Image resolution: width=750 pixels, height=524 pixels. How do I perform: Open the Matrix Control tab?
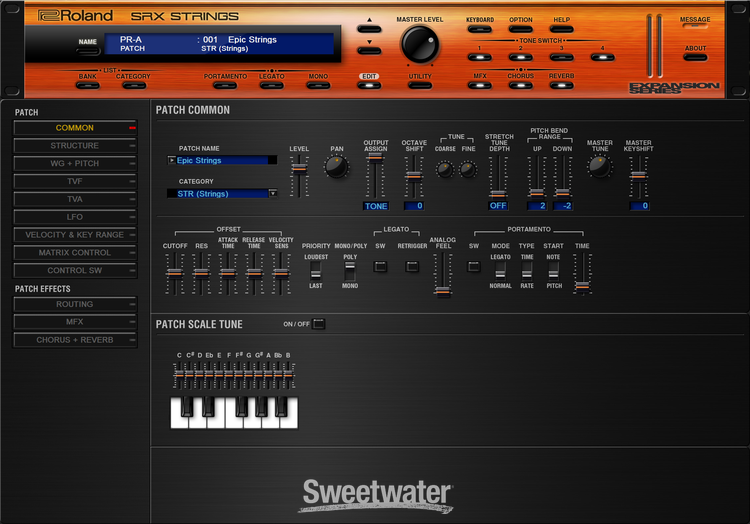75,252
